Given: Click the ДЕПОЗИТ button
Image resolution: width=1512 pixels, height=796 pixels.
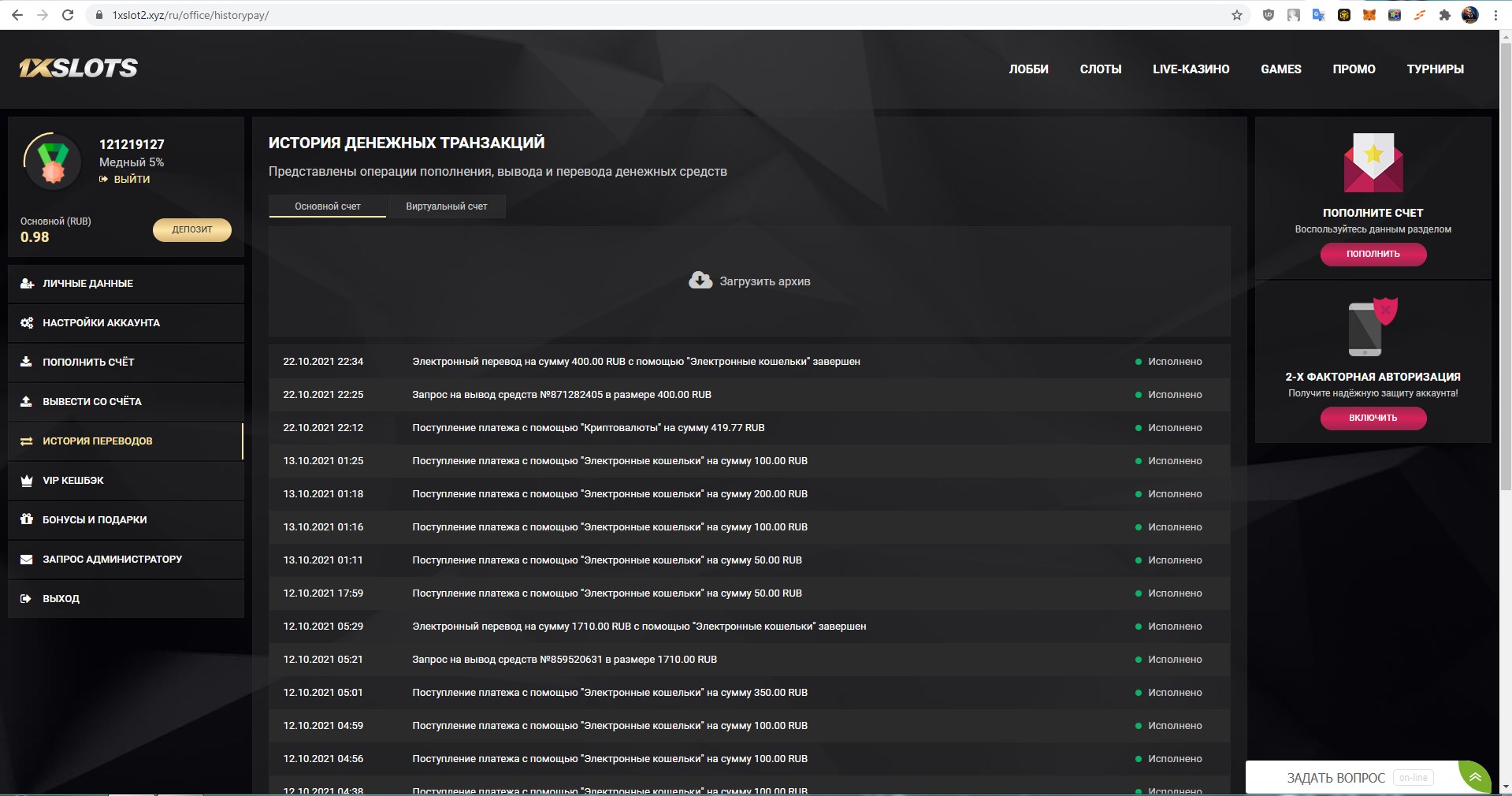Looking at the screenshot, I should point(192,229).
